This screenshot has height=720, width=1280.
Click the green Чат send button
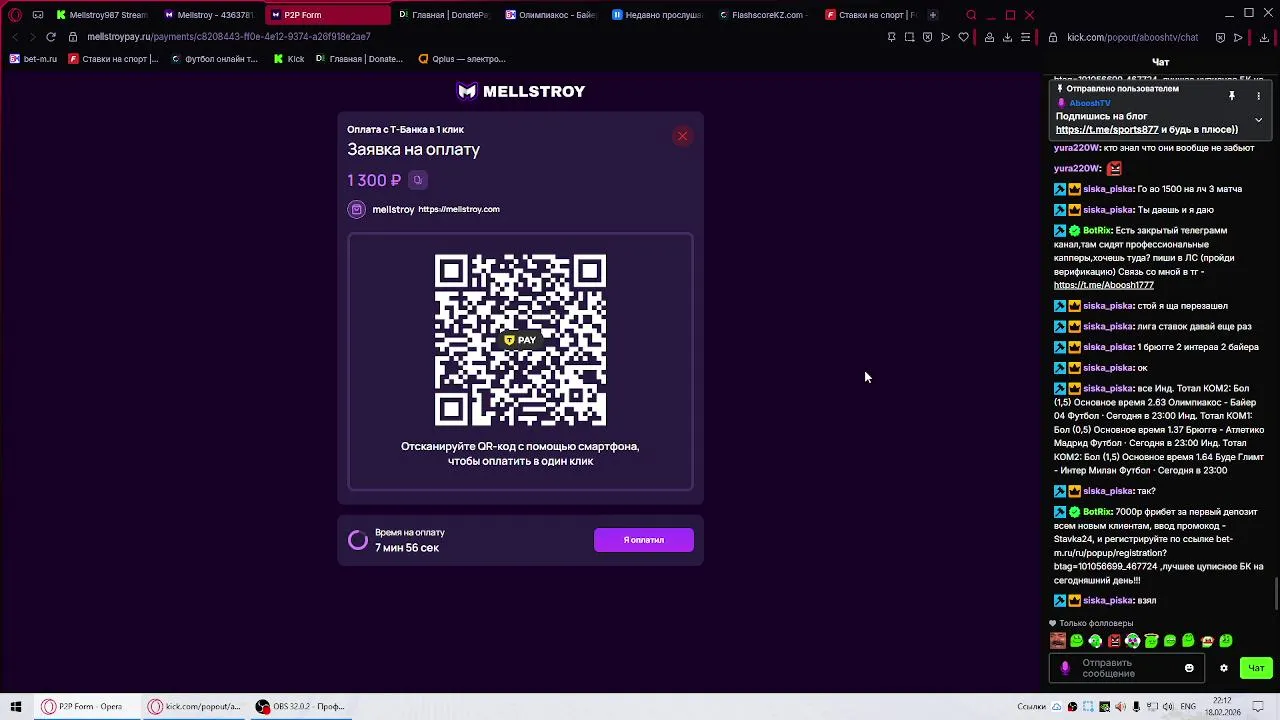[x=1257, y=668]
